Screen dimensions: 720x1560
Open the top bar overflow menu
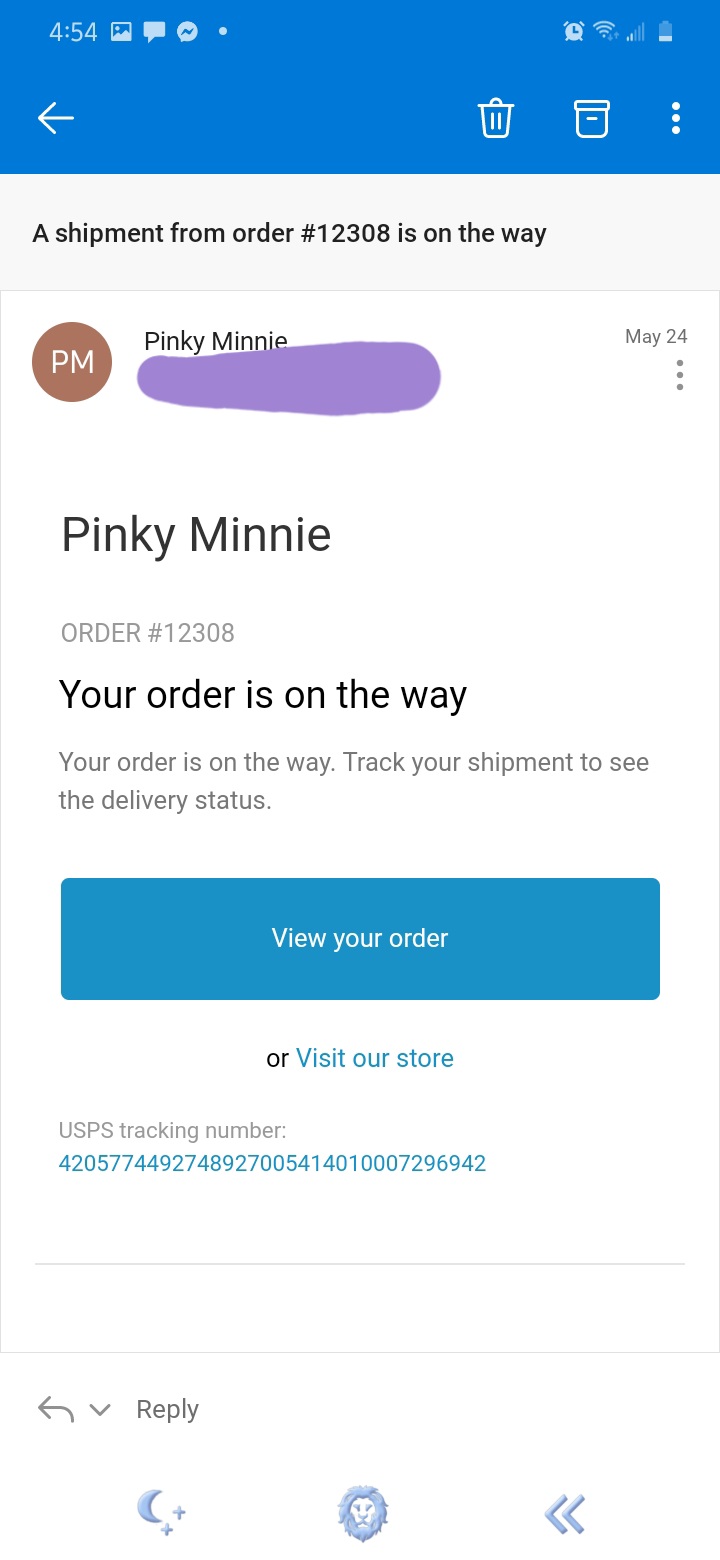click(676, 118)
